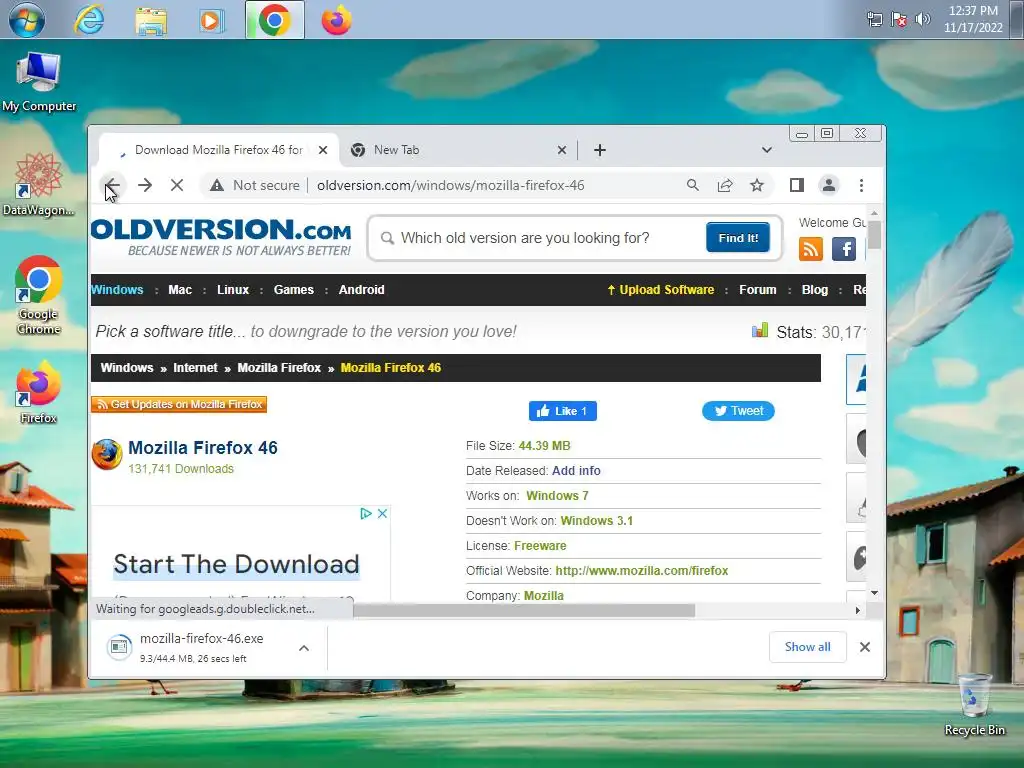Click the Firefox logo beside the title
The image size is (1024, 768).
click(x=106, y=455)
